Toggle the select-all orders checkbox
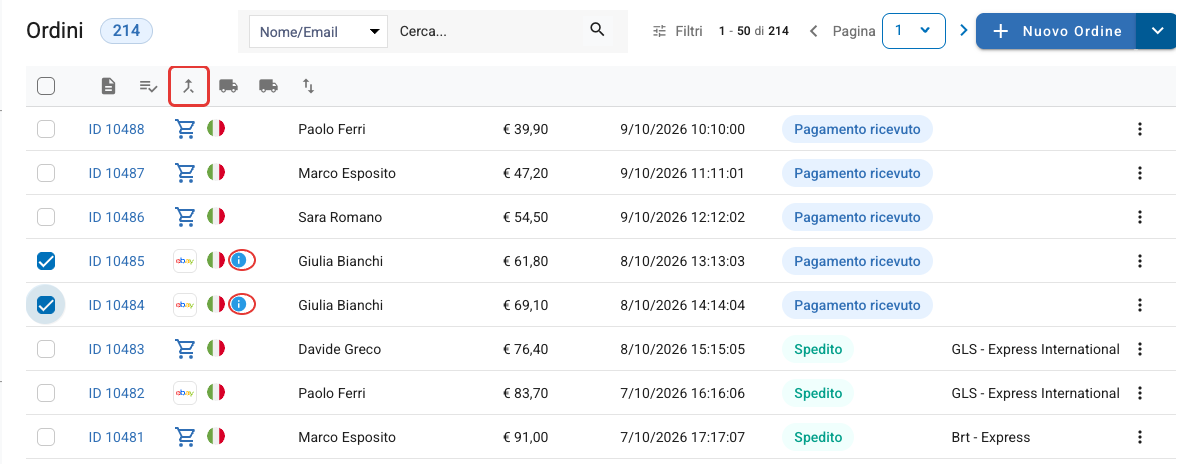The image size is (1182, 464). coord(46,86)
